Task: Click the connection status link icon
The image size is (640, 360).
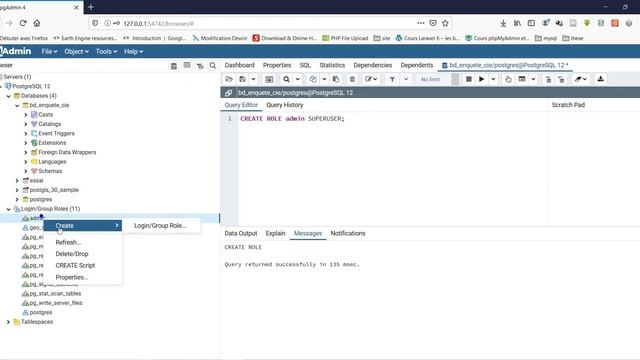Action: coord(229,93)
